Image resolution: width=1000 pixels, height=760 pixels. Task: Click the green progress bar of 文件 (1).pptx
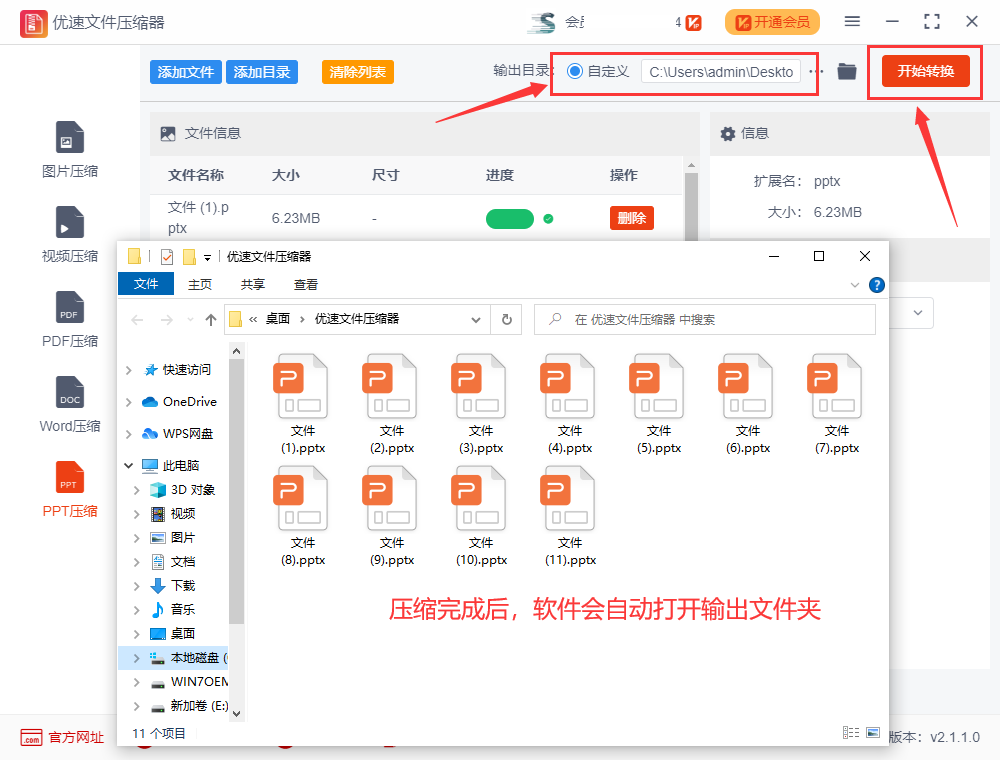click(x=510, y=219)
